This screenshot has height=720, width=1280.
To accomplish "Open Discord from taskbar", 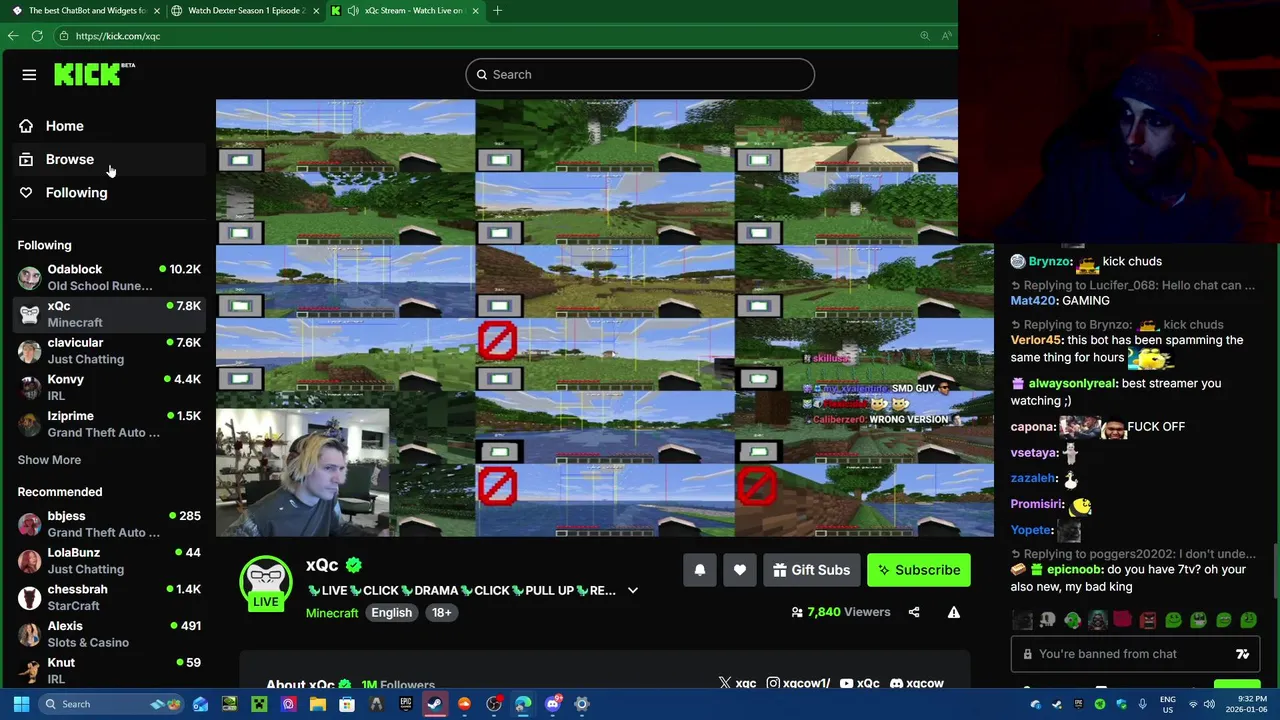I will (553, 704).
